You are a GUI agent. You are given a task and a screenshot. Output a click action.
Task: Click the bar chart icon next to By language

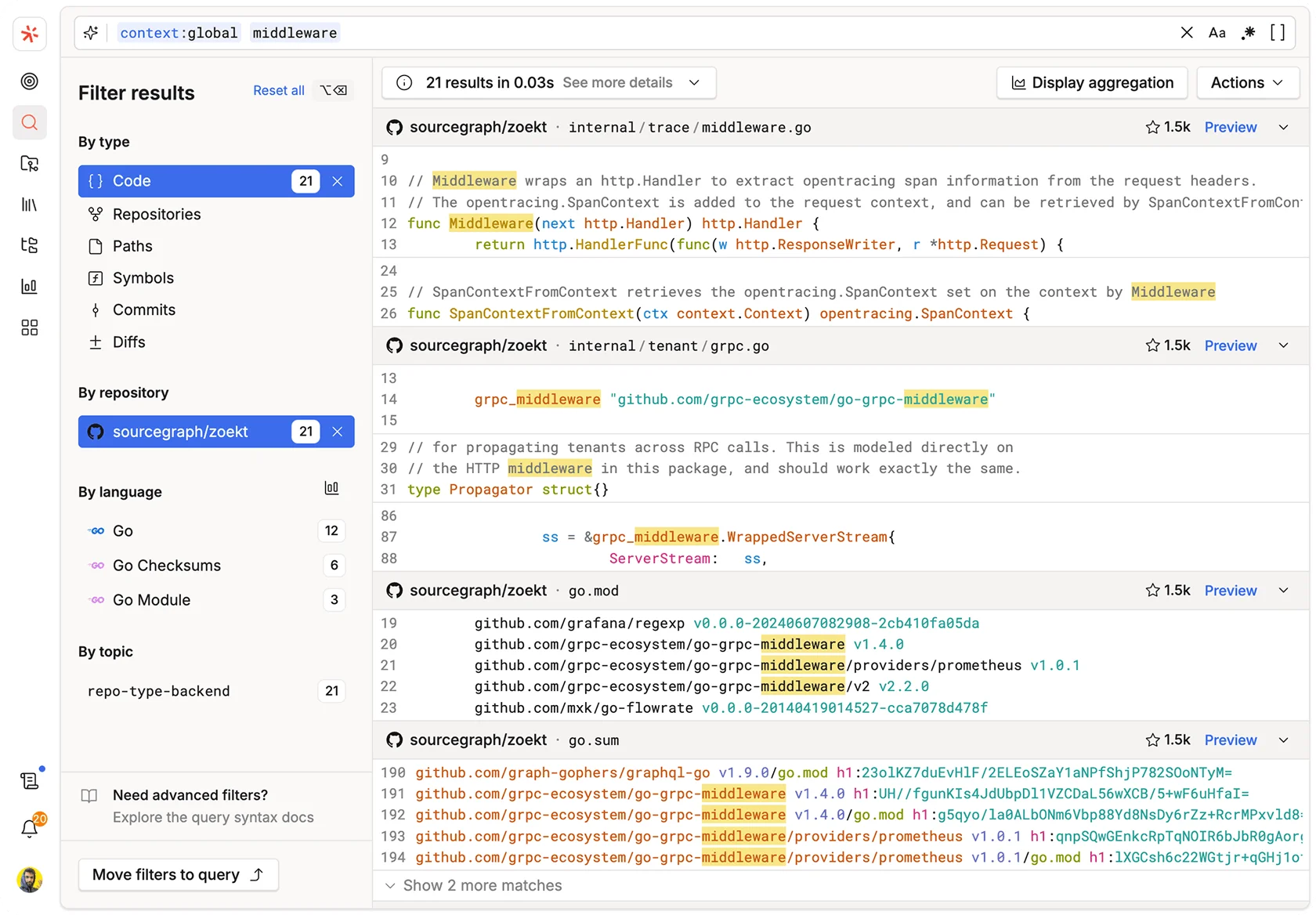click(x=331, y=487)
